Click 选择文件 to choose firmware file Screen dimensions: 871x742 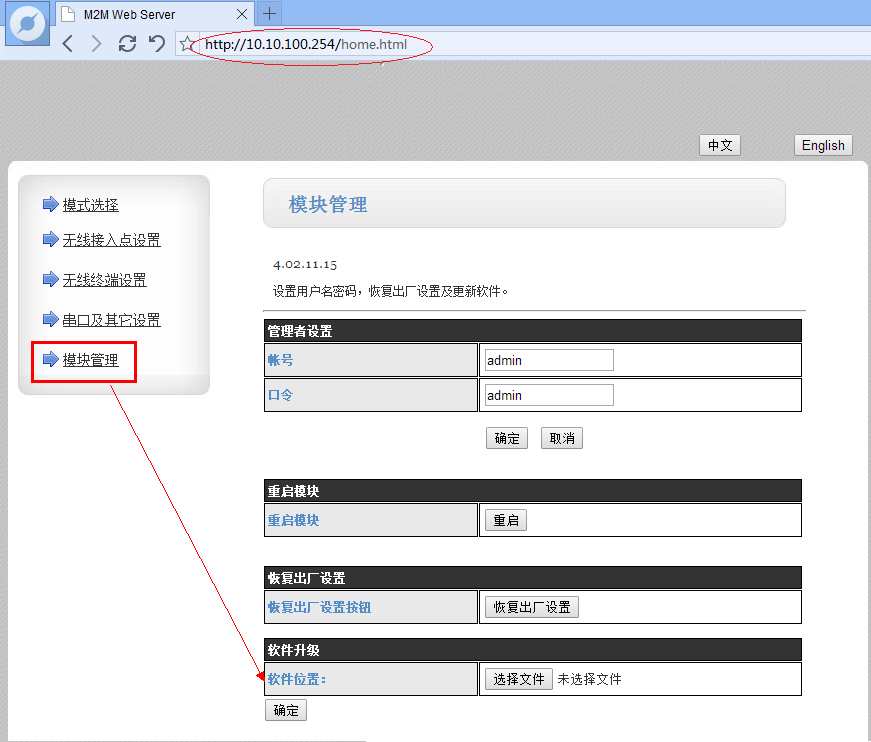coord(519,679)
